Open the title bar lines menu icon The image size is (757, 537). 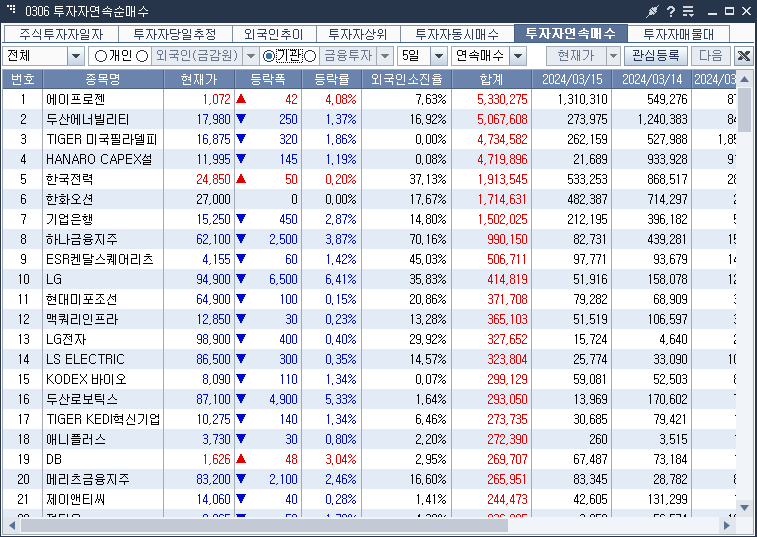(688, 11)
